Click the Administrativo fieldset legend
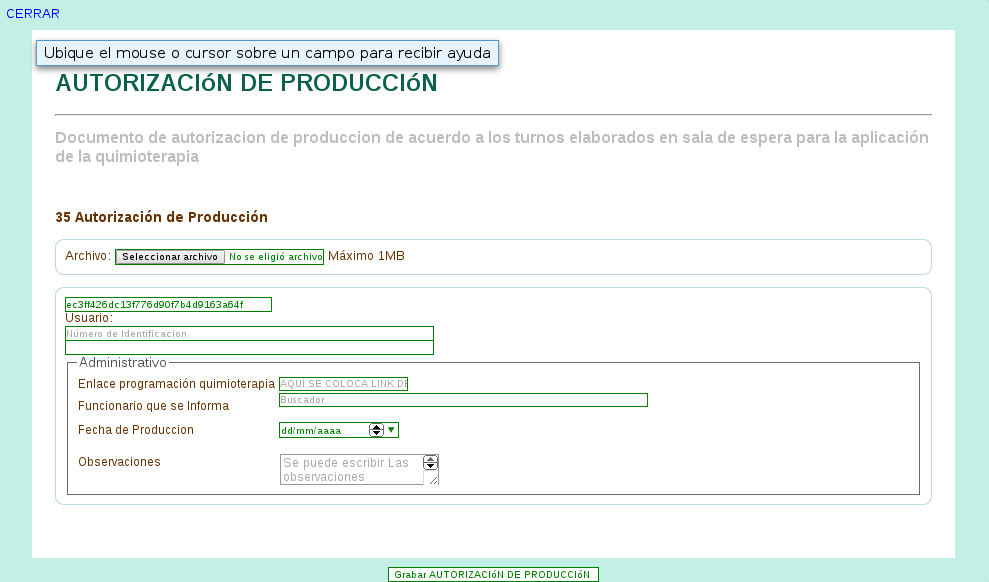The width and height of the screenshot is (989, 582). coord(122,362)
